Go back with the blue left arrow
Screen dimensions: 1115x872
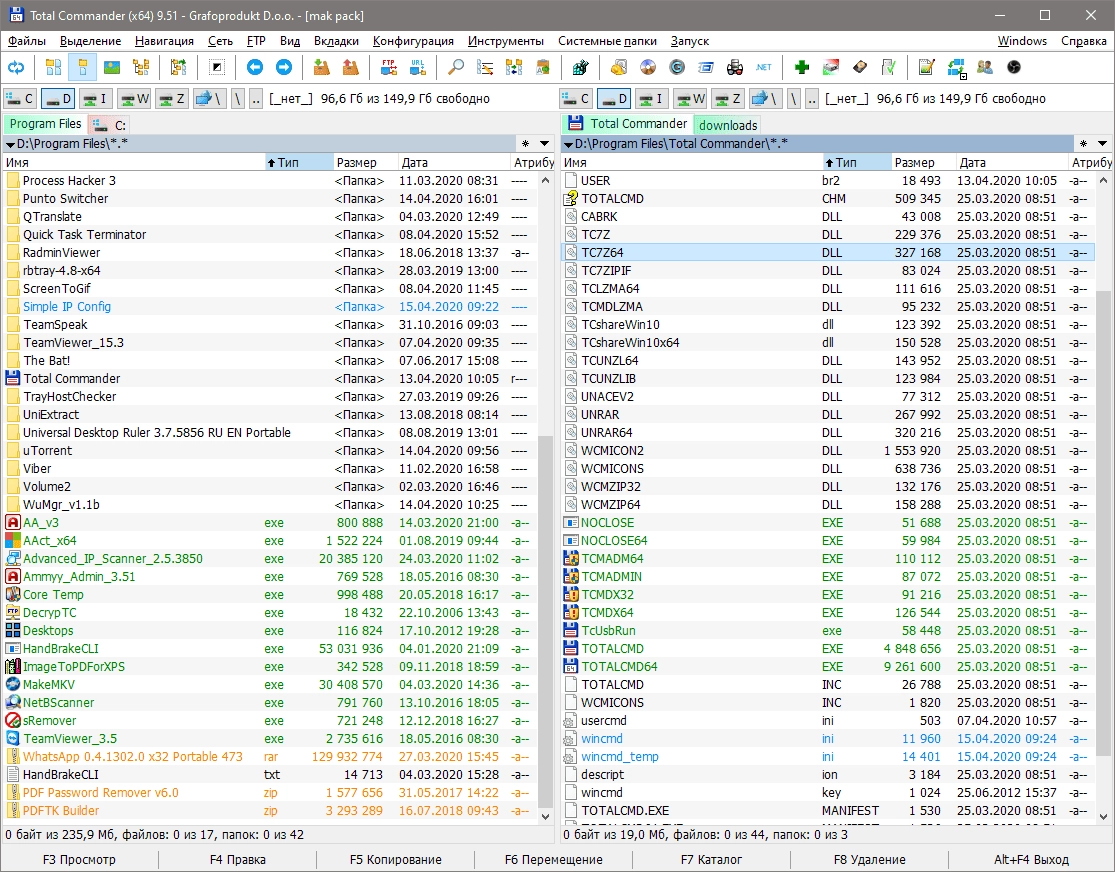[255, 68]
